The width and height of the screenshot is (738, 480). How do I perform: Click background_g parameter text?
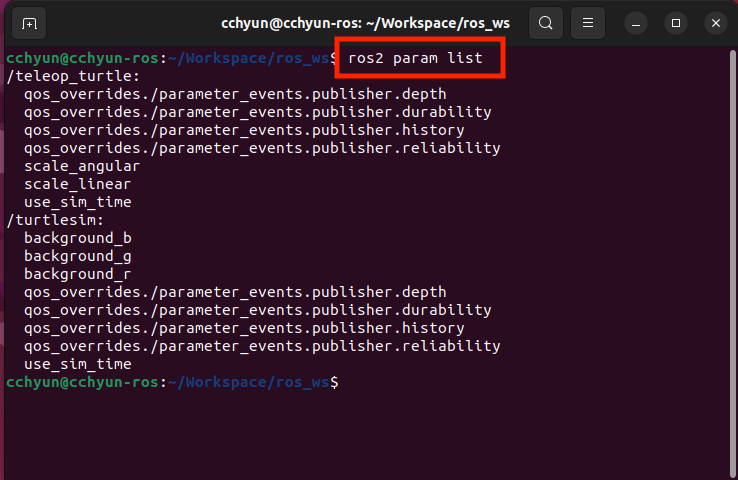(x=78, y=256)
